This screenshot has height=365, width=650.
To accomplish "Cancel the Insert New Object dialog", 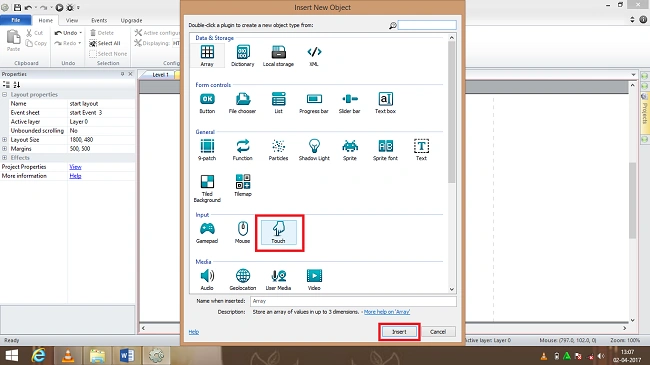I will tap(438, 332).
